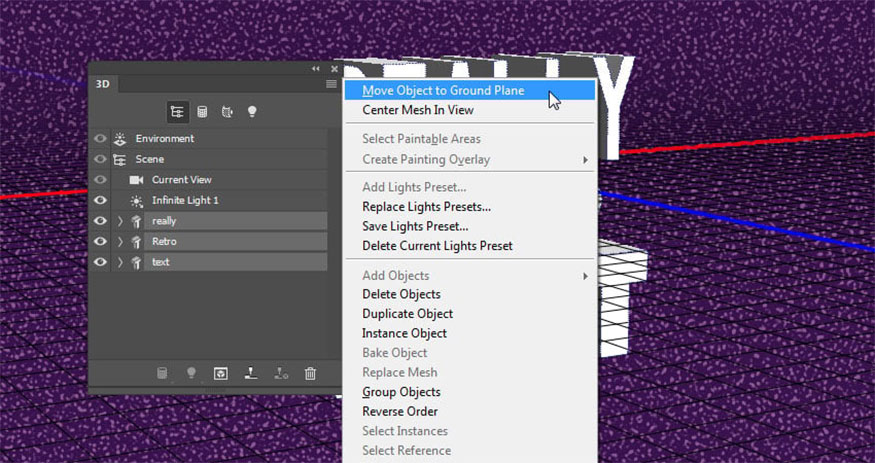
Task: Expand the 'really' mesh chevron
Action: pyautogui.click(x=120, y=221)
